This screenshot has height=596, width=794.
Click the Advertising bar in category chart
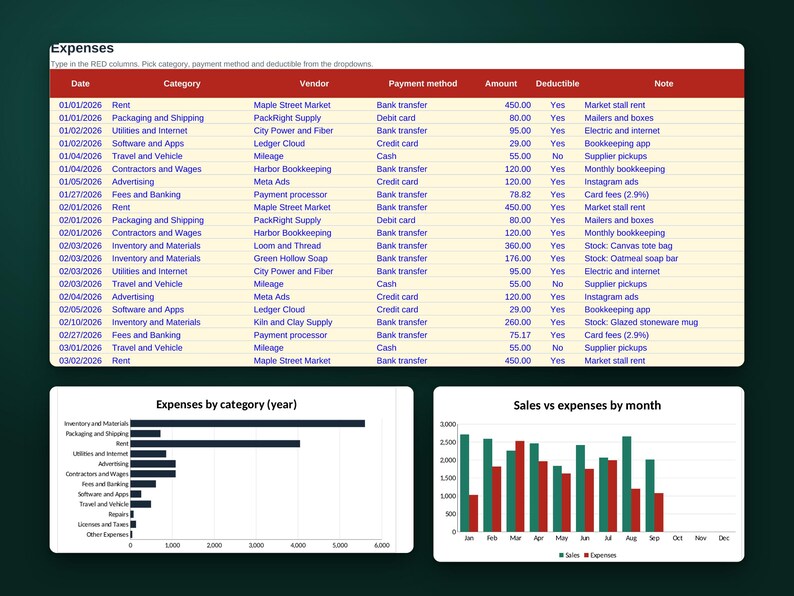(153, 464)
